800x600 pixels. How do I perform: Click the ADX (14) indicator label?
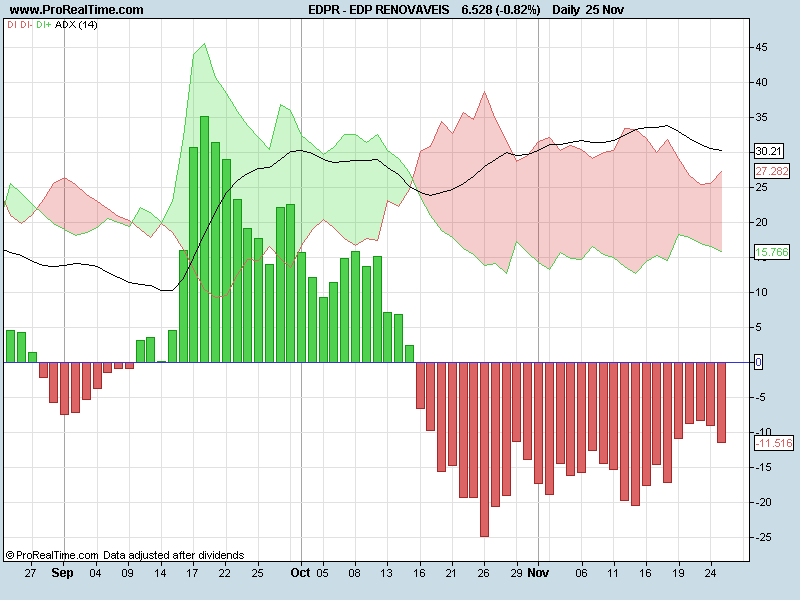coord(76,24)
